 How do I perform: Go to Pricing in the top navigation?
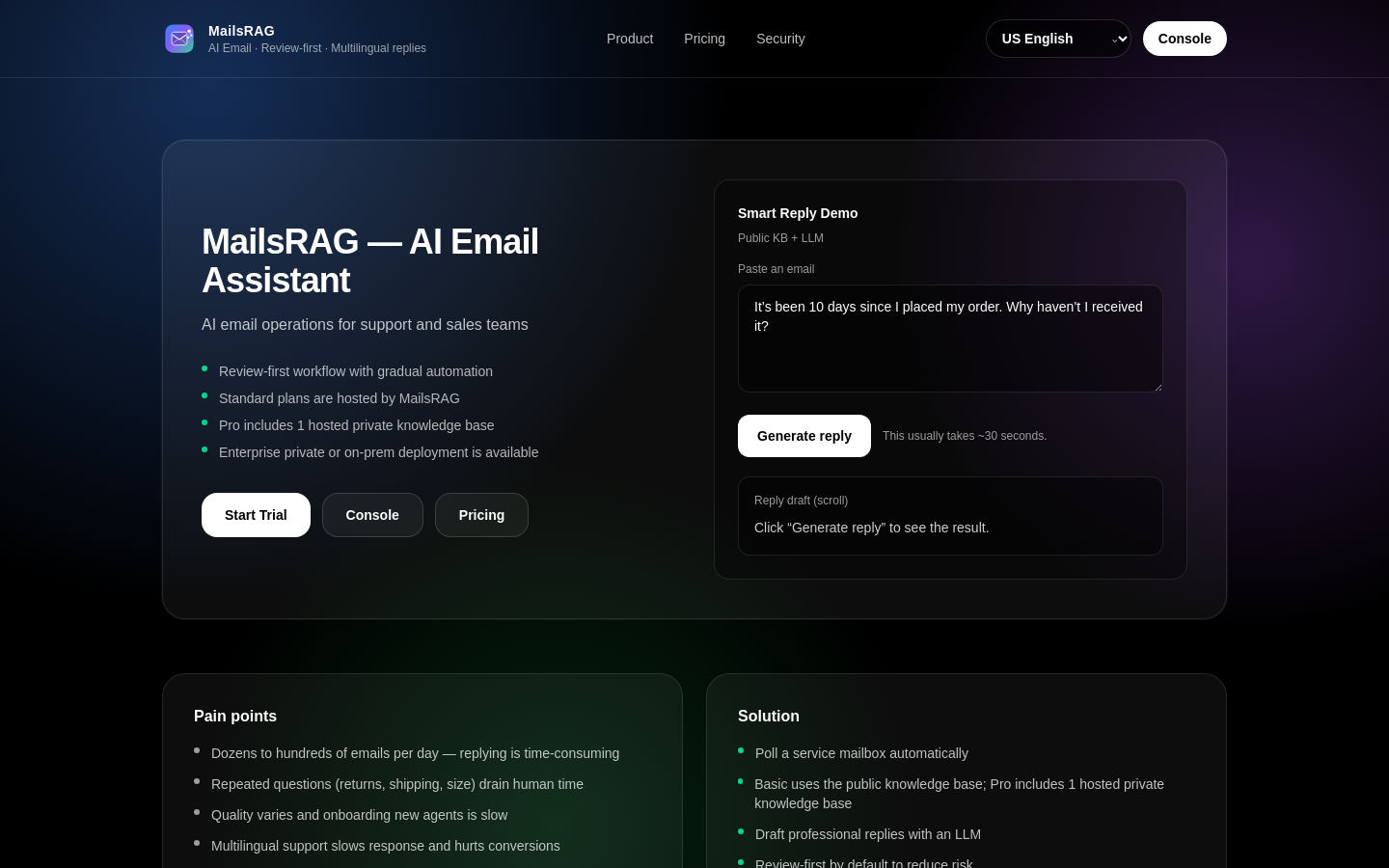704,39
